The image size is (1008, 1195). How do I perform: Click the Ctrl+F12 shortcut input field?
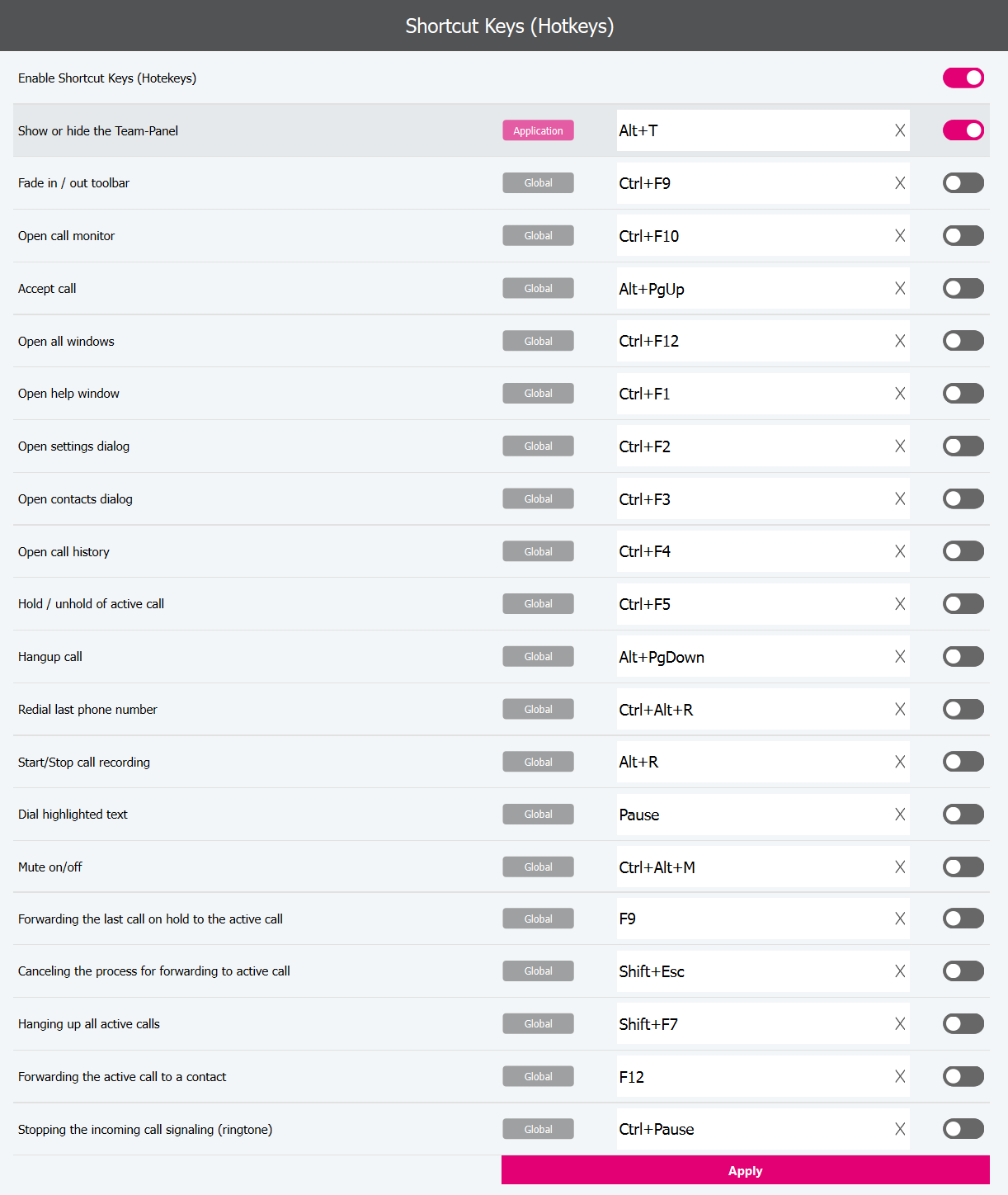[751, 341]
